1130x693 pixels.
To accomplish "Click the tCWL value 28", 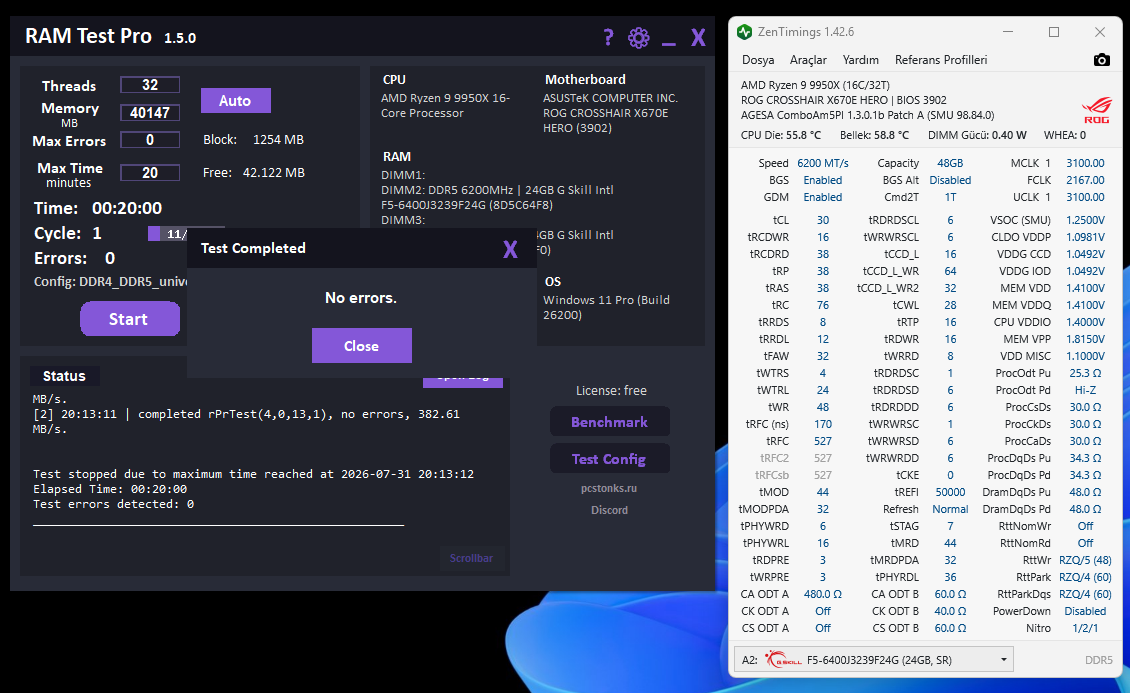I will coord(951,305).
